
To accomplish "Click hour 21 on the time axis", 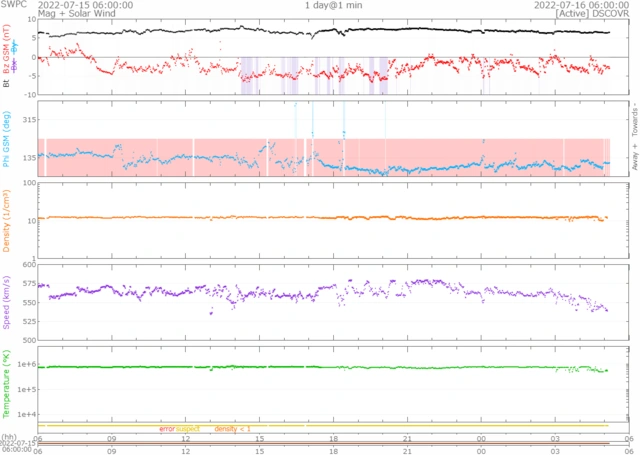I will (x=408, y=439).
